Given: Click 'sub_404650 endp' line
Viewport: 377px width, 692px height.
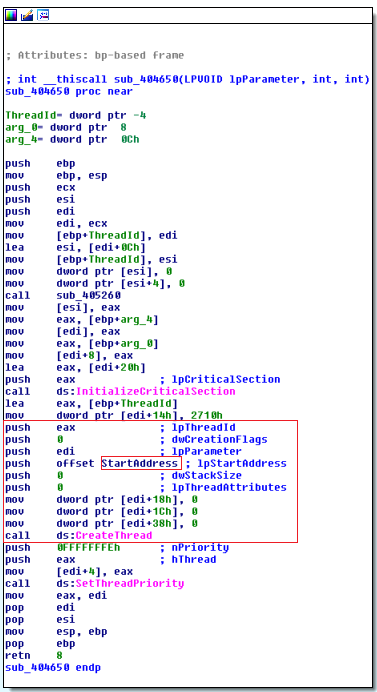Looking at the screenshot, I should coord(53,667).
